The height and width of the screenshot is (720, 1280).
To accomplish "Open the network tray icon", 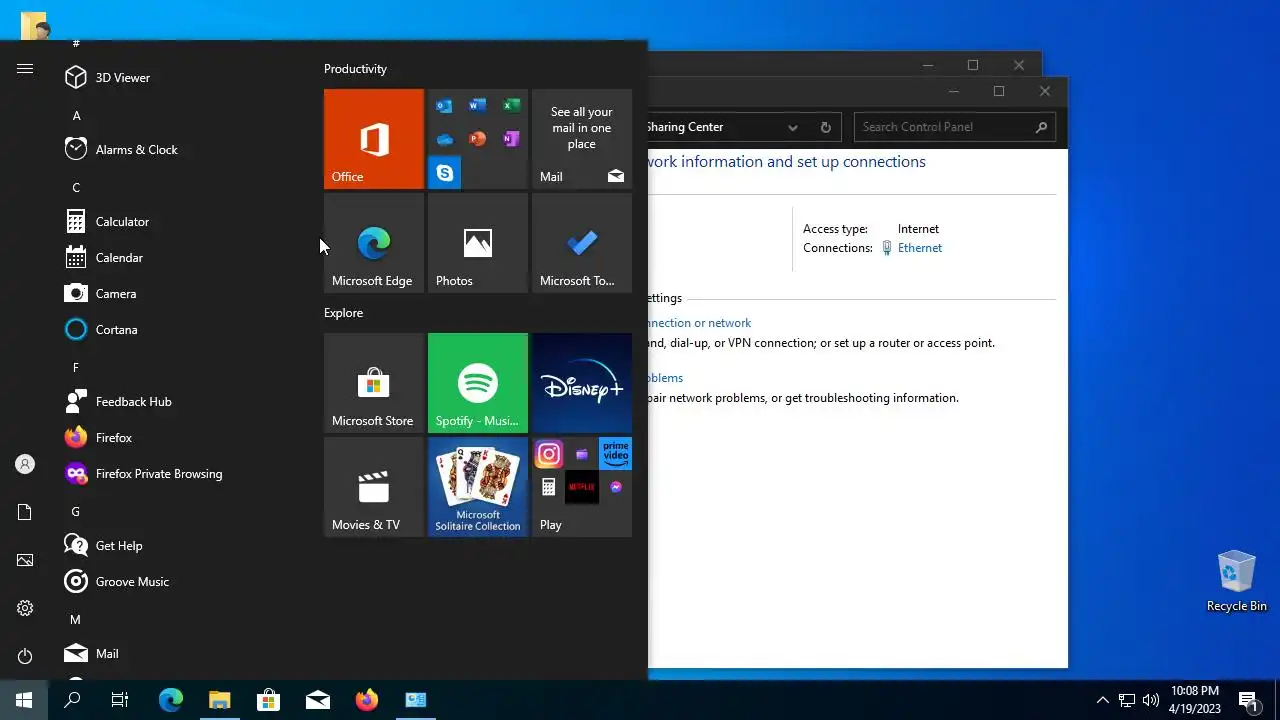I will click(1127, 700).
